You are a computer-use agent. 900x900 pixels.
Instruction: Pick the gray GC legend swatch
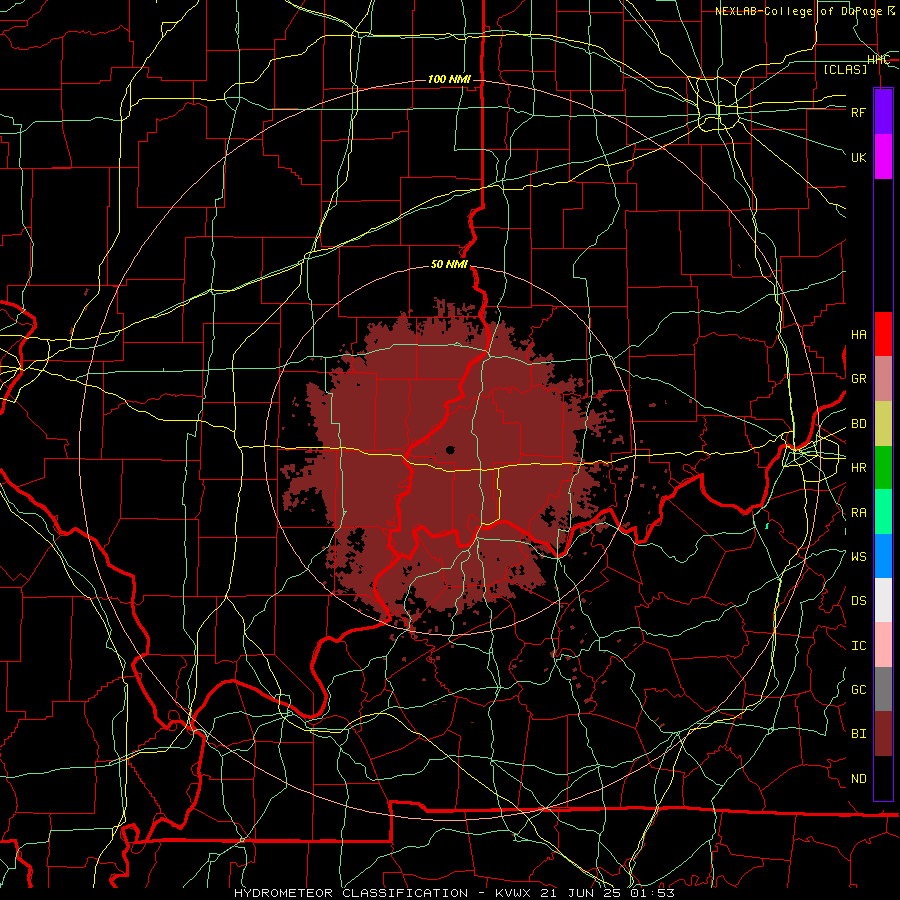[x=883, y=689]
